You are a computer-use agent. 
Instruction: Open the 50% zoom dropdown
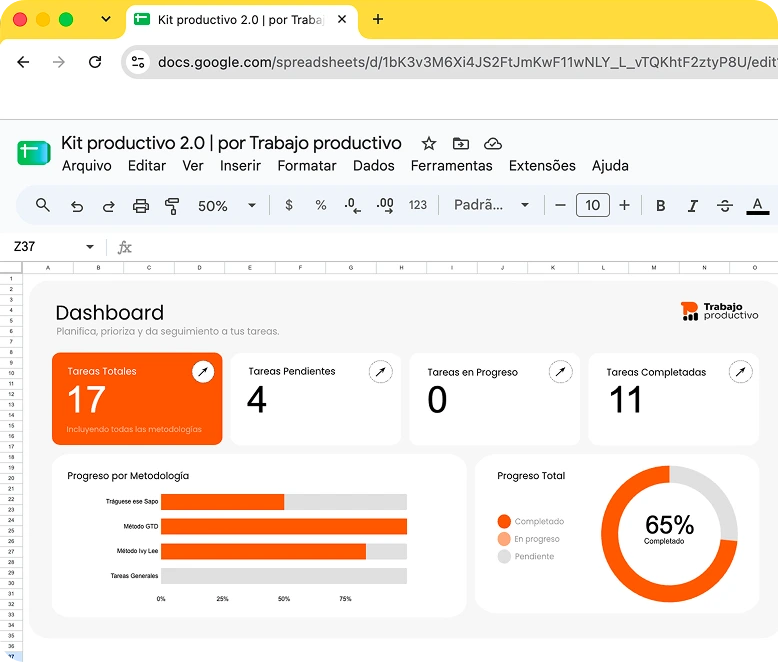227,205
